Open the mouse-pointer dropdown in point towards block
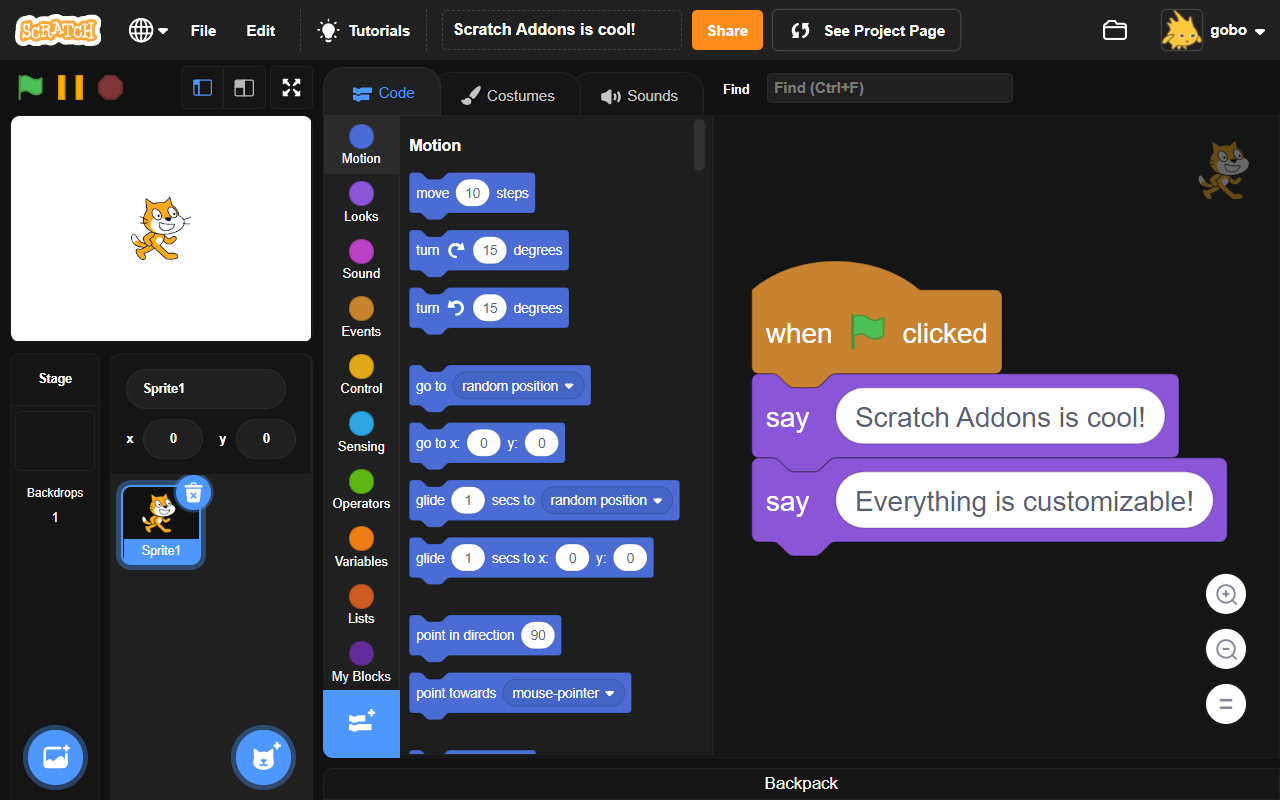The image size is (1280, 800). 565,692
